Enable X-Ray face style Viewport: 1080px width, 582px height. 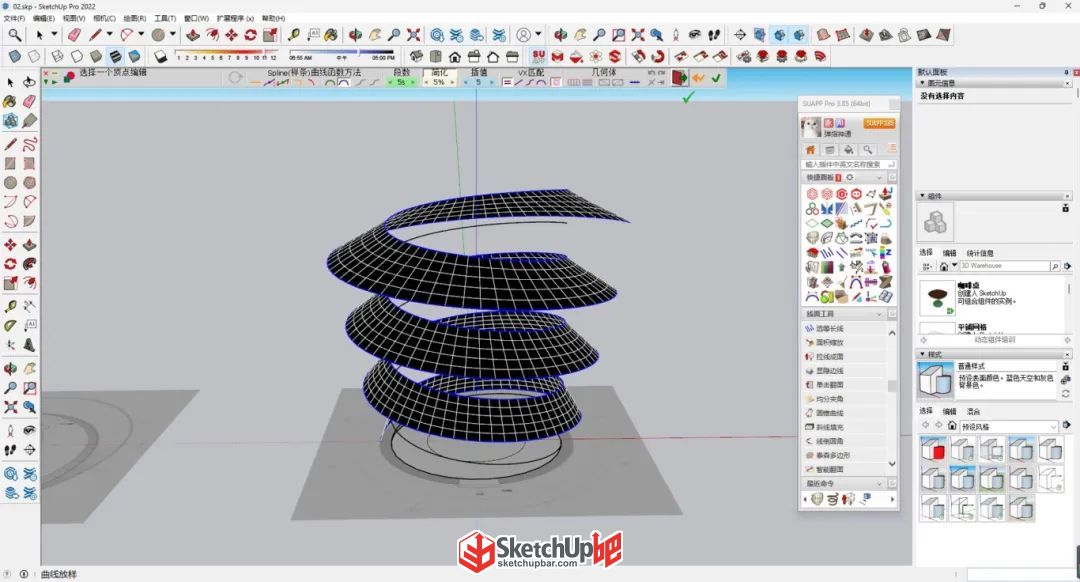(x=14, y=56)
